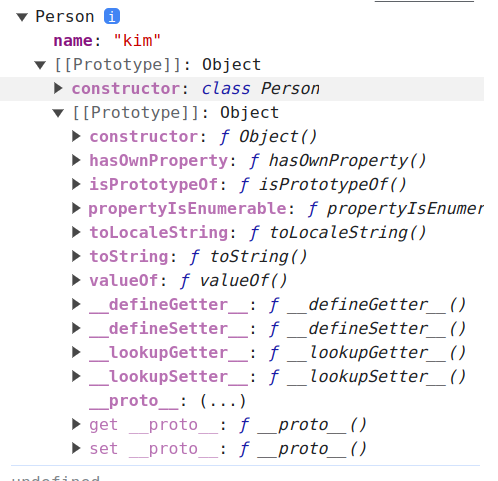Screen dimensions: 498x481
Task: Expand the set __proto__ accessor
Action: (x=76, y=448)
